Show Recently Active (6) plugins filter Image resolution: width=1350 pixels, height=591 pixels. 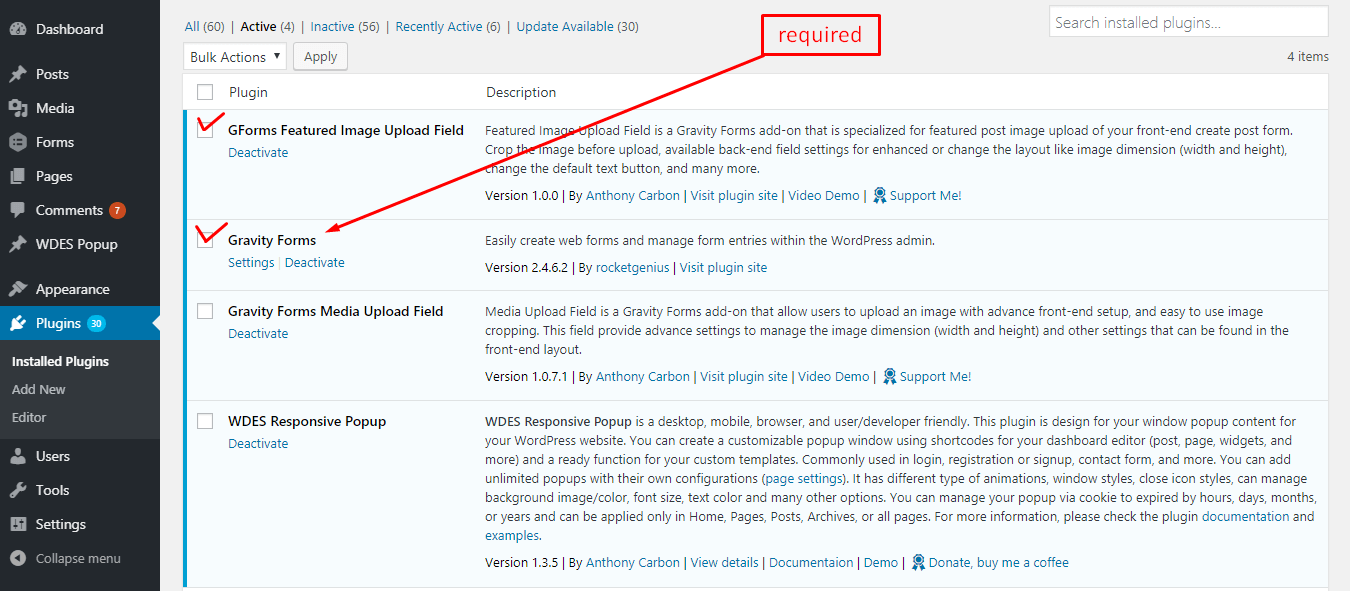coord(448,26)
